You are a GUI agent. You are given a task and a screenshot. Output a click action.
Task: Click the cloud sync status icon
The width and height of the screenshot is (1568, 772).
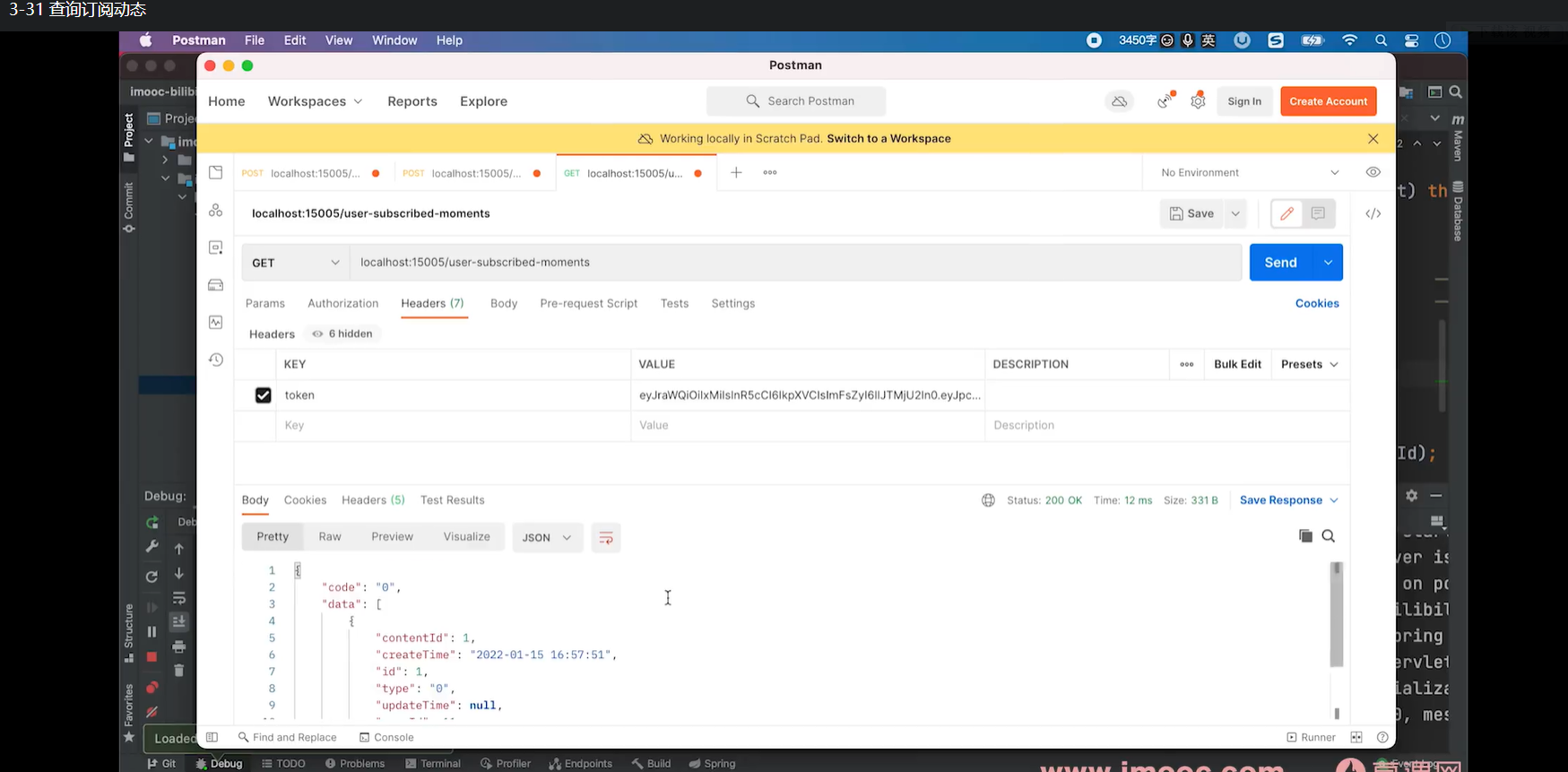[x=1120, y=101]
